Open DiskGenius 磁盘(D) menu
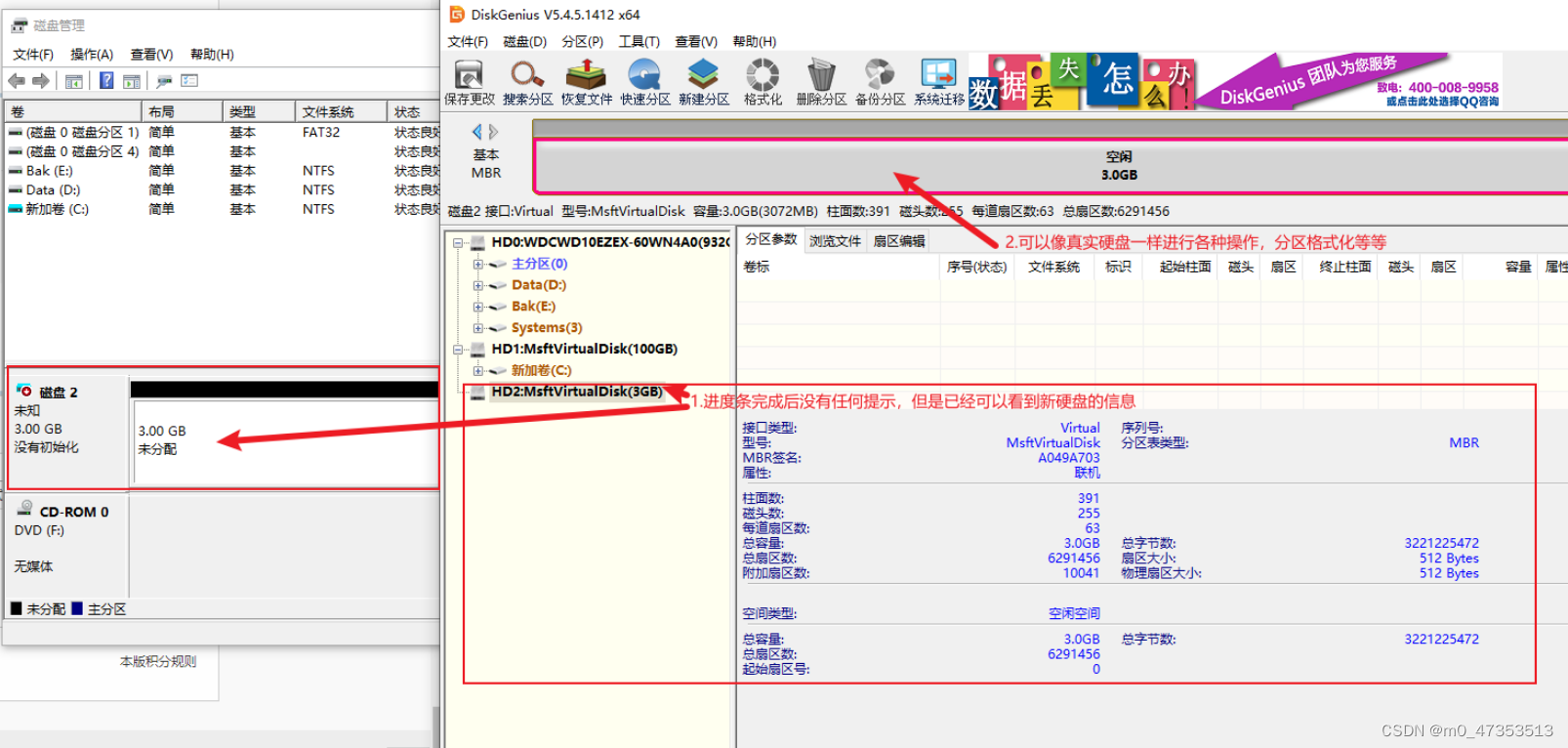The width and height of the screenshot is (1568, 748). pyautogui.click(x=525, y=41)
